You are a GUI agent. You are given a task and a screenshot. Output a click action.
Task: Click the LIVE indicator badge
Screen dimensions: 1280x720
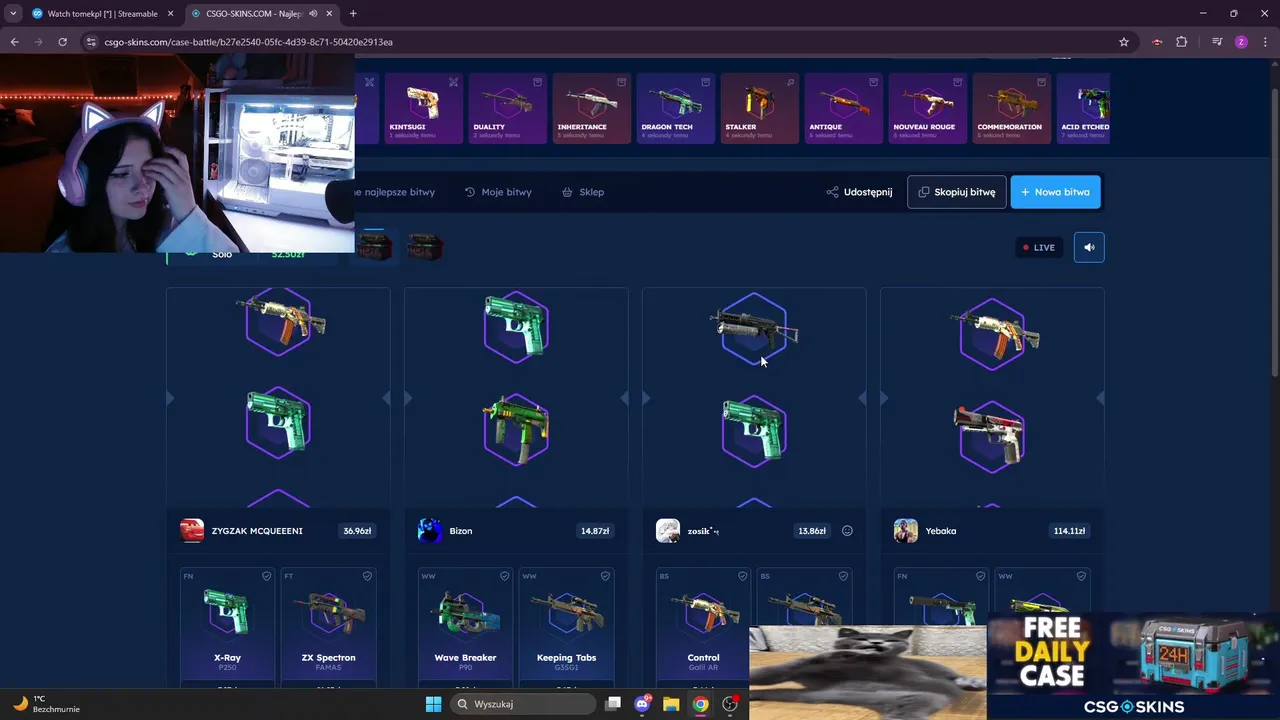pos(1038,247)
